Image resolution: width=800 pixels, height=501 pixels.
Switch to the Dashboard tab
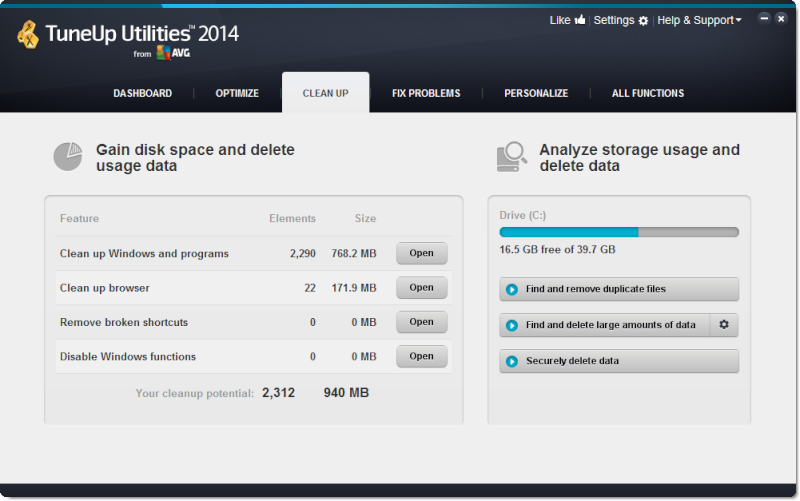click(x=142, y=94)
